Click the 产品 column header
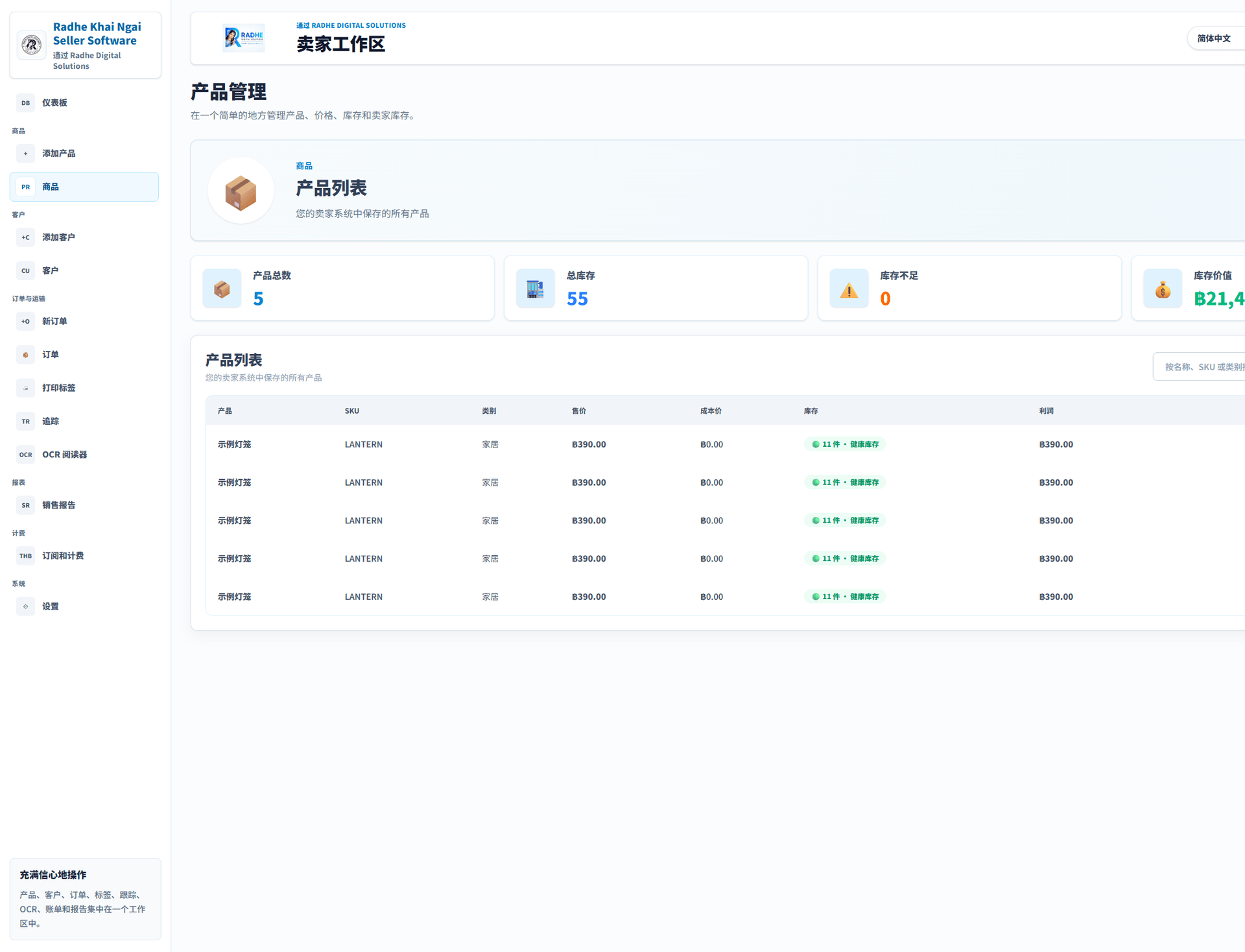The width and height of the screenshot is (1245, 952). (x=225, y=411)
